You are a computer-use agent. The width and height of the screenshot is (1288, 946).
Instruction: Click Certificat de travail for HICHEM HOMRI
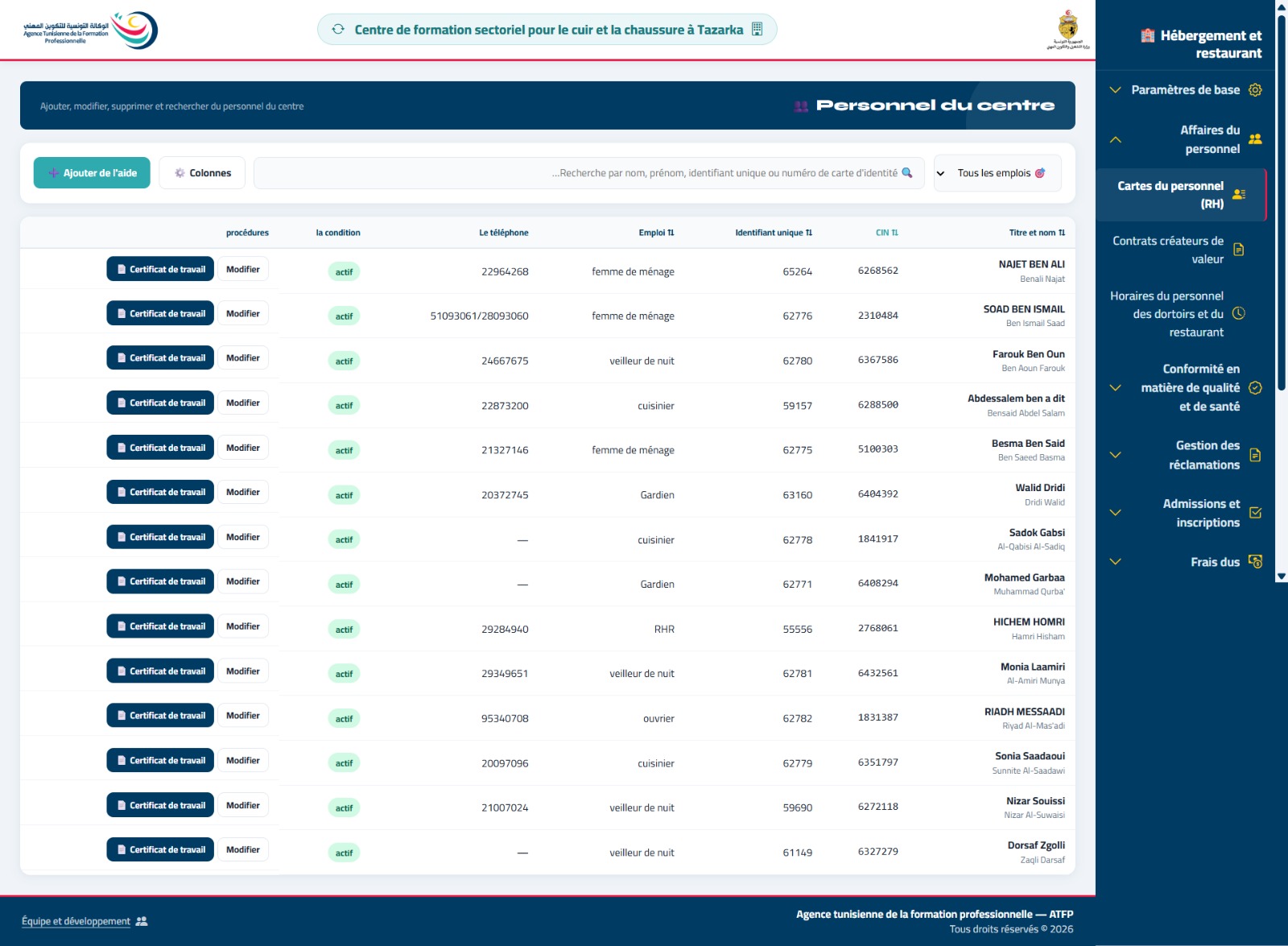pyautogui.click(x=160, y=626)
